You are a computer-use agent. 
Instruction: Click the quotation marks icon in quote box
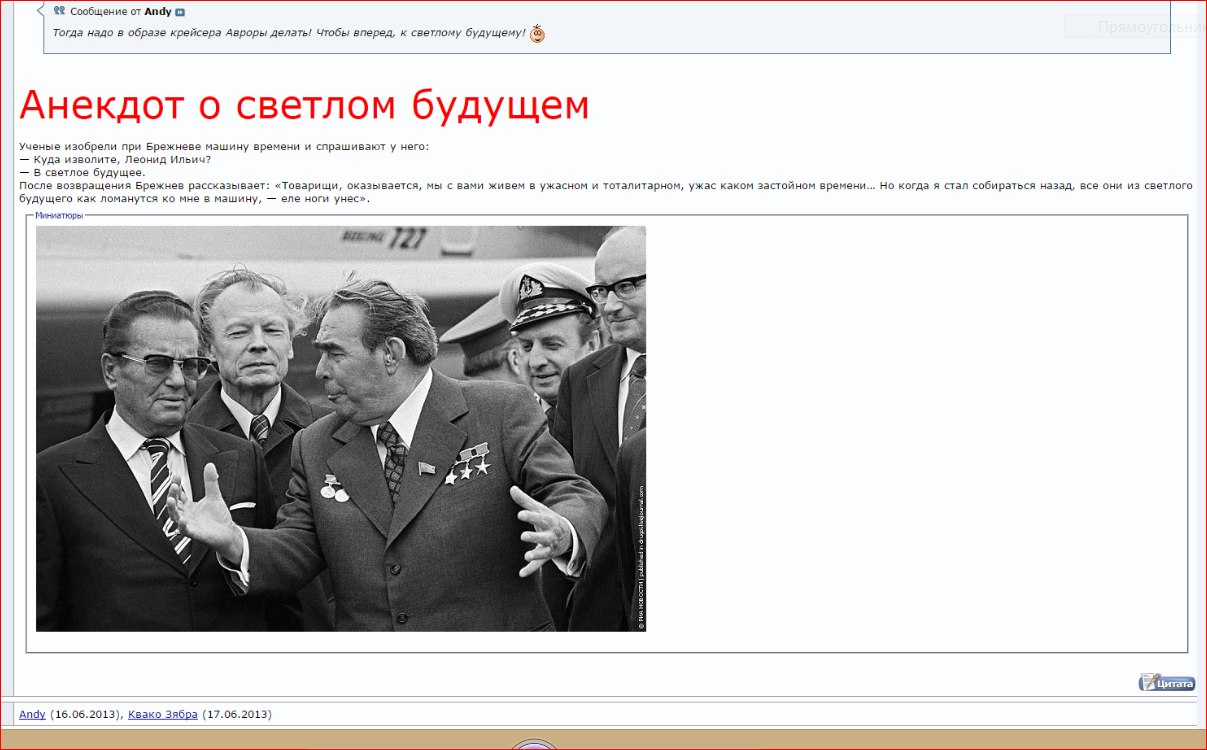coord(59,11)
